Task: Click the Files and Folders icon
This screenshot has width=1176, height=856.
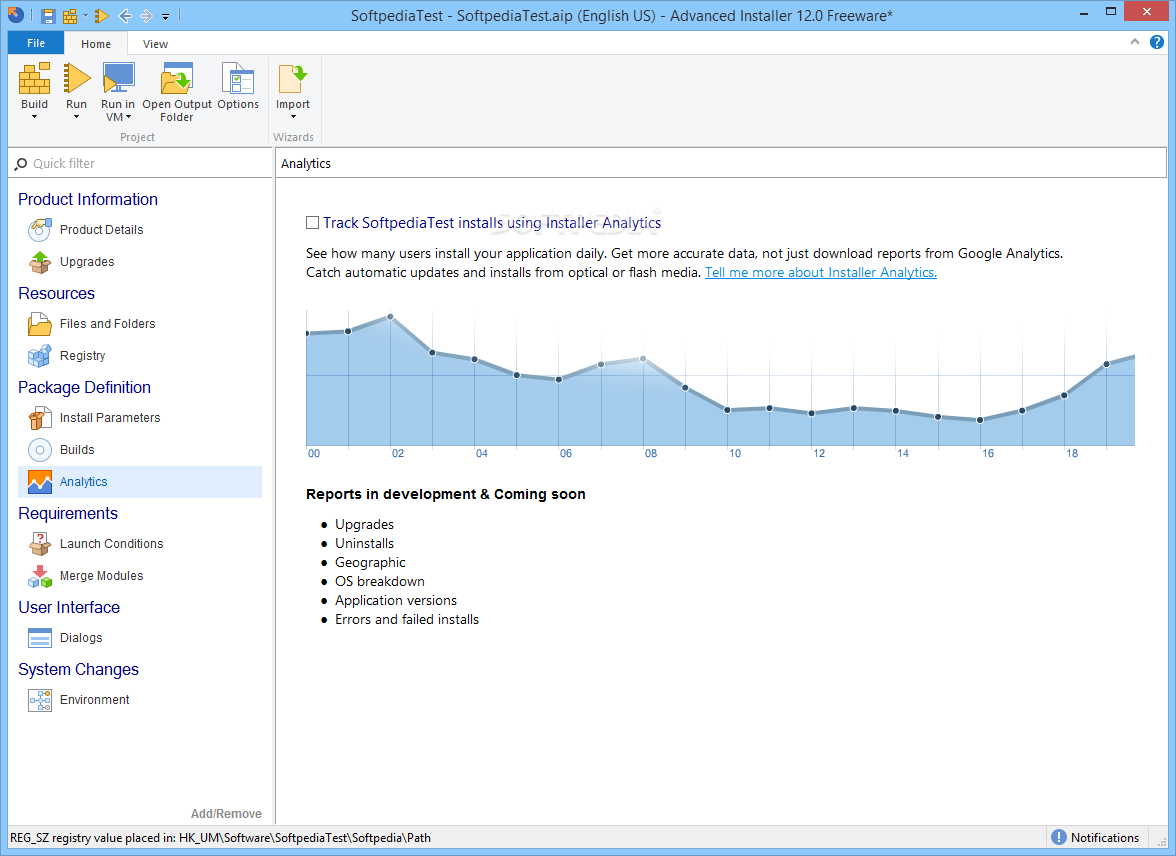Action: point(40,324)
